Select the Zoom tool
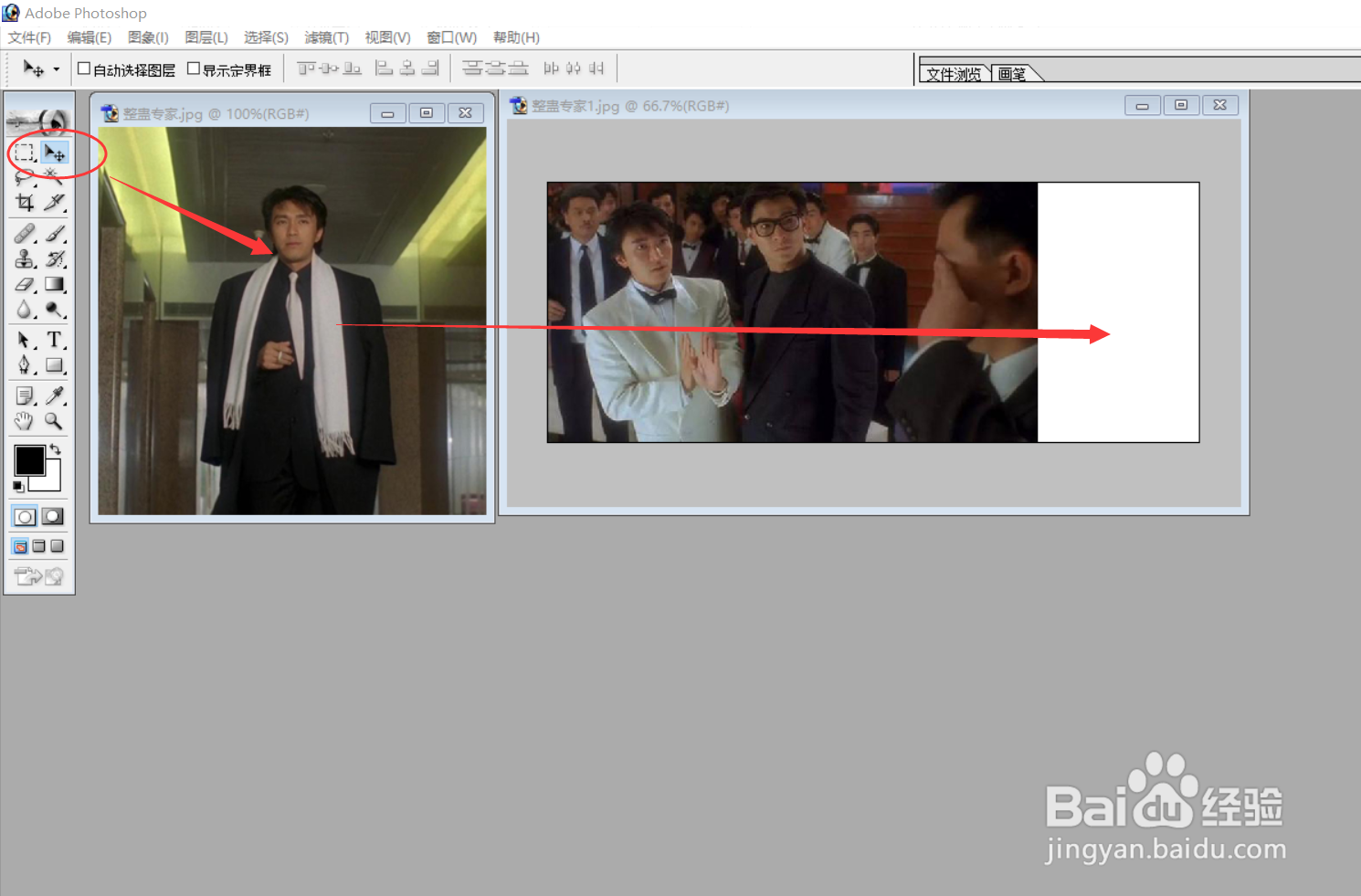 (55, 421)
